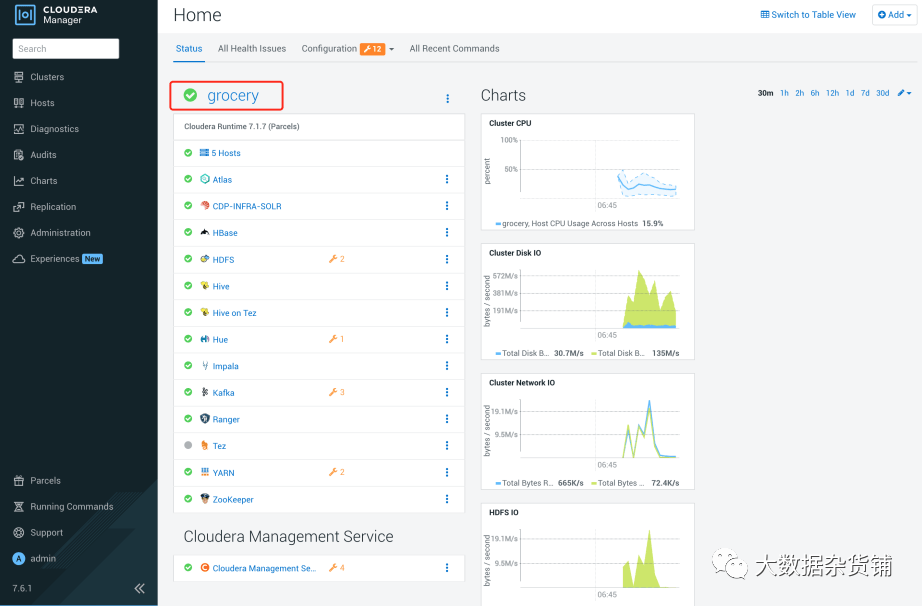922x606 pixels.
Task: Click the Administration gear icon
Action: click(x=19, y=233)
